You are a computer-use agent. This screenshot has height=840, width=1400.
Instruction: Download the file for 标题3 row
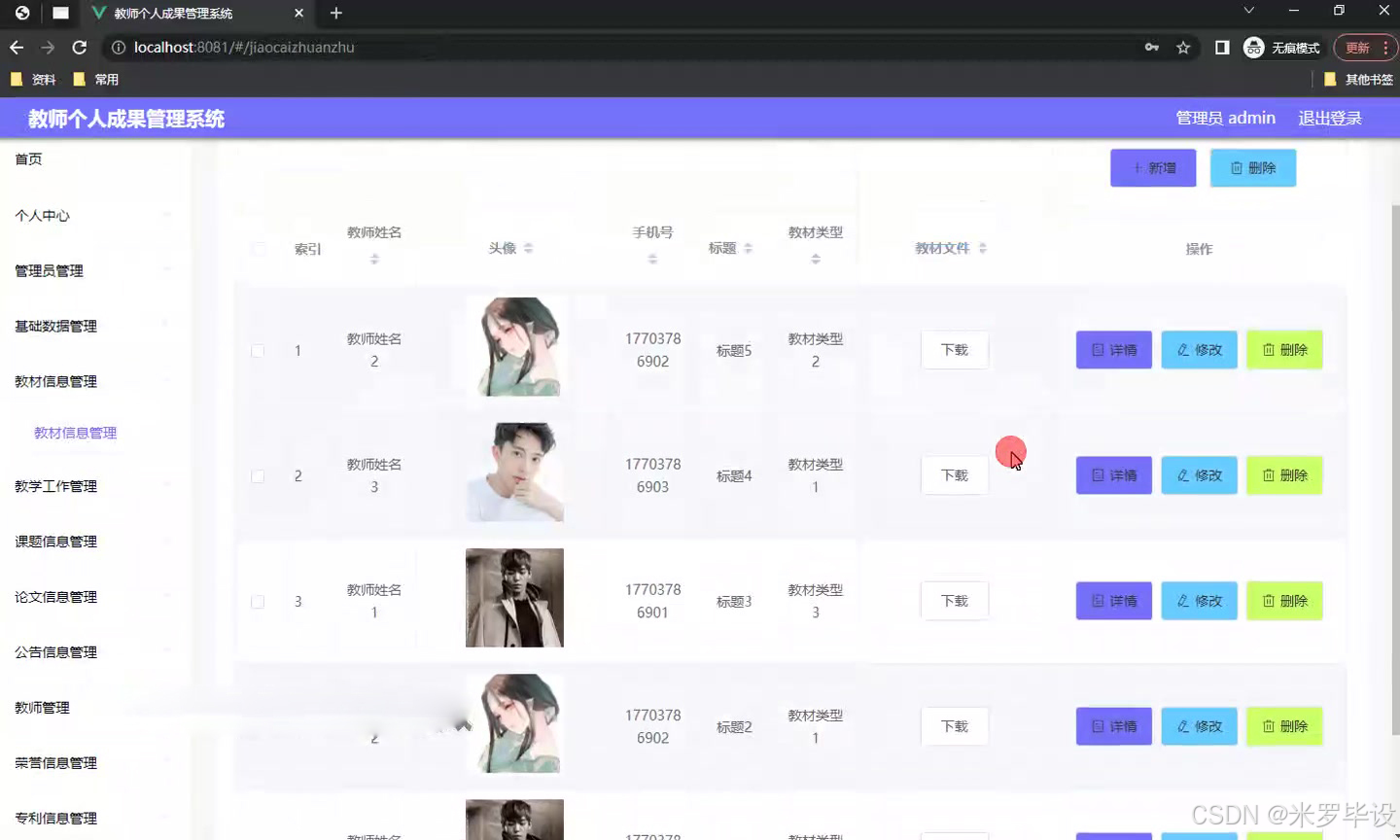click(955, 601)
